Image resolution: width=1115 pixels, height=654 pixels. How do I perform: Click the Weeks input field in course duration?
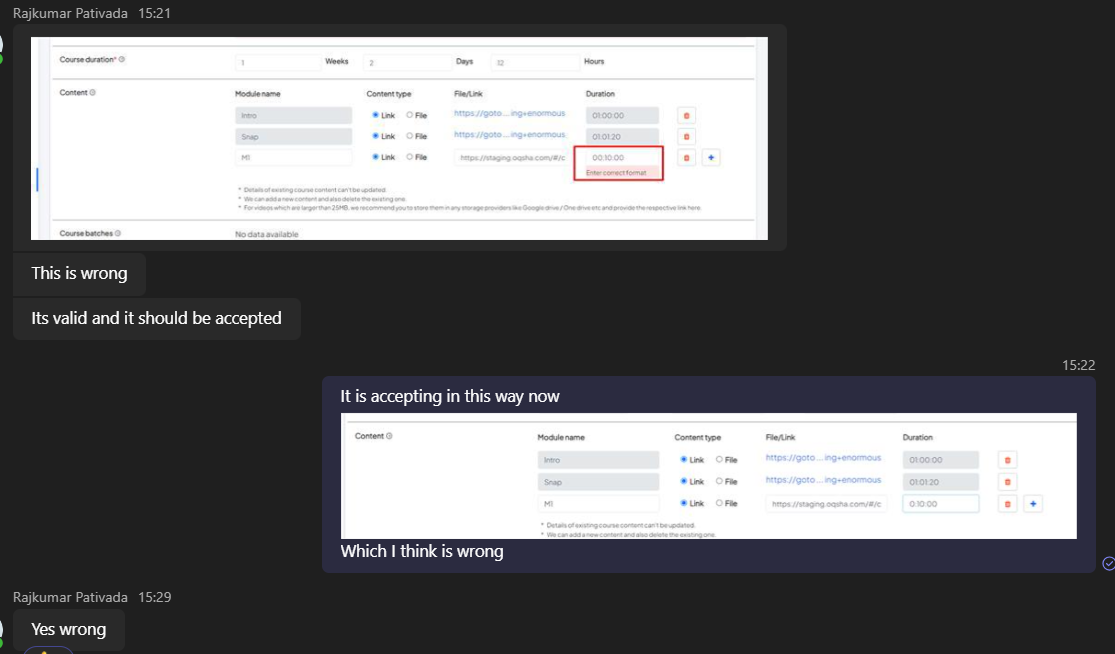click(x=275, y=62)
